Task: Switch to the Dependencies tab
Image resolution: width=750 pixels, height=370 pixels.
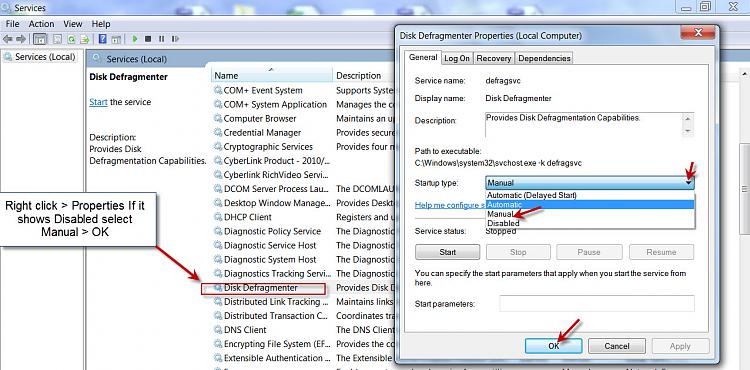Action: click(x=544, y=58)
